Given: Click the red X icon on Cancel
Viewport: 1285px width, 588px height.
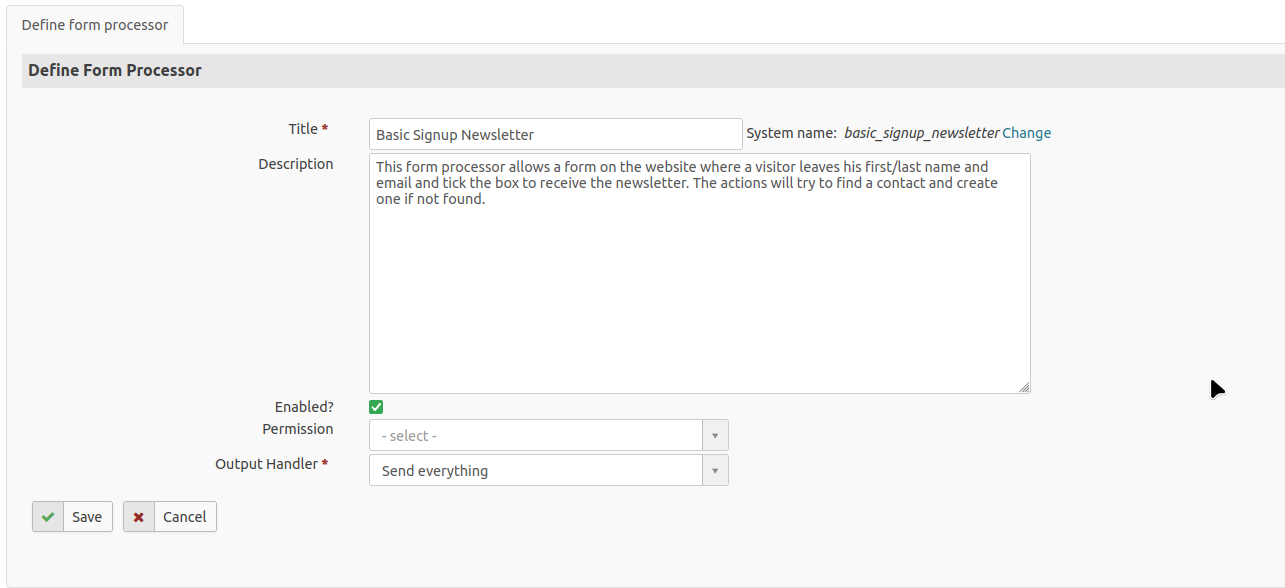Looking at the screenshot, I should click(139, 517).
